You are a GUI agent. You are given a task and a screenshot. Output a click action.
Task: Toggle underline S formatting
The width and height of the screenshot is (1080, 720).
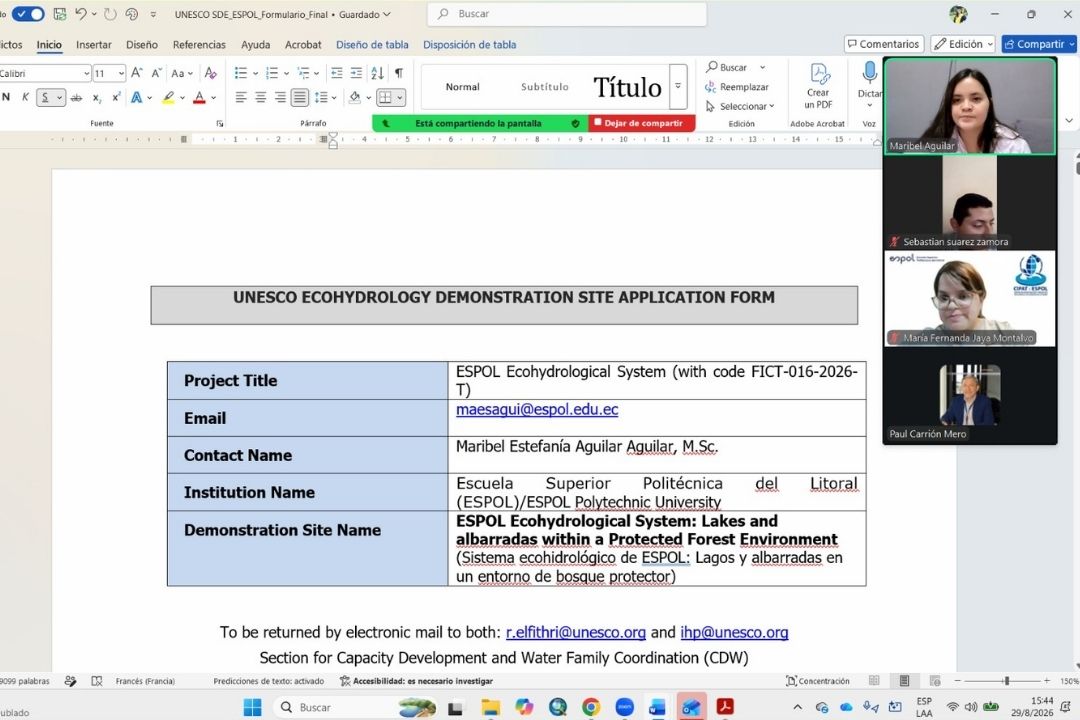click(45, 97)
